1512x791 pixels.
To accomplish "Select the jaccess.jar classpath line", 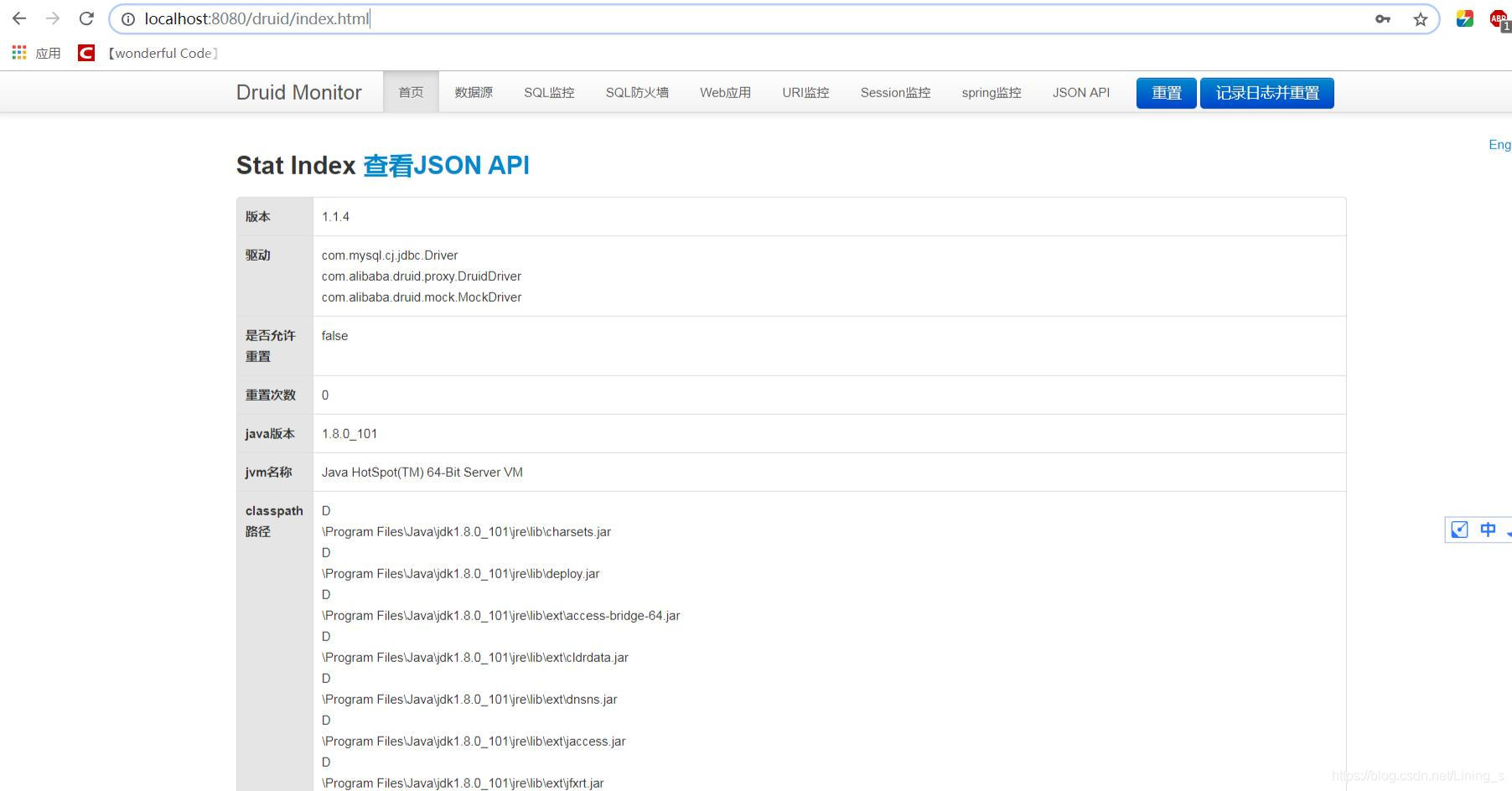I will coord(474,741).
